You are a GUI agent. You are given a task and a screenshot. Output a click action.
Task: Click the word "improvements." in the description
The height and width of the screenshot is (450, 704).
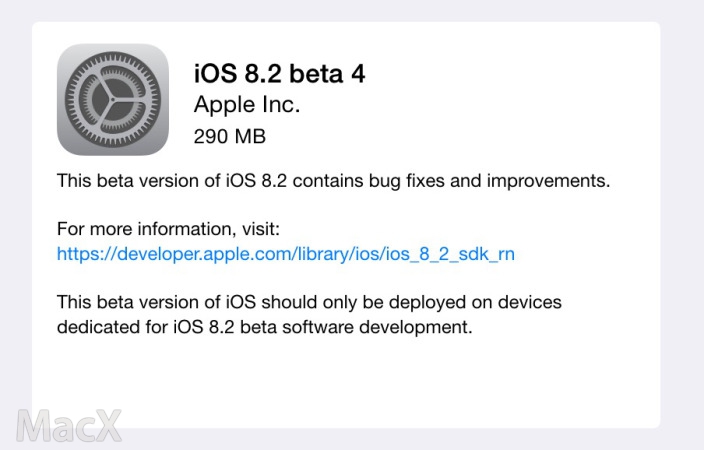click(x=561, y=183)
